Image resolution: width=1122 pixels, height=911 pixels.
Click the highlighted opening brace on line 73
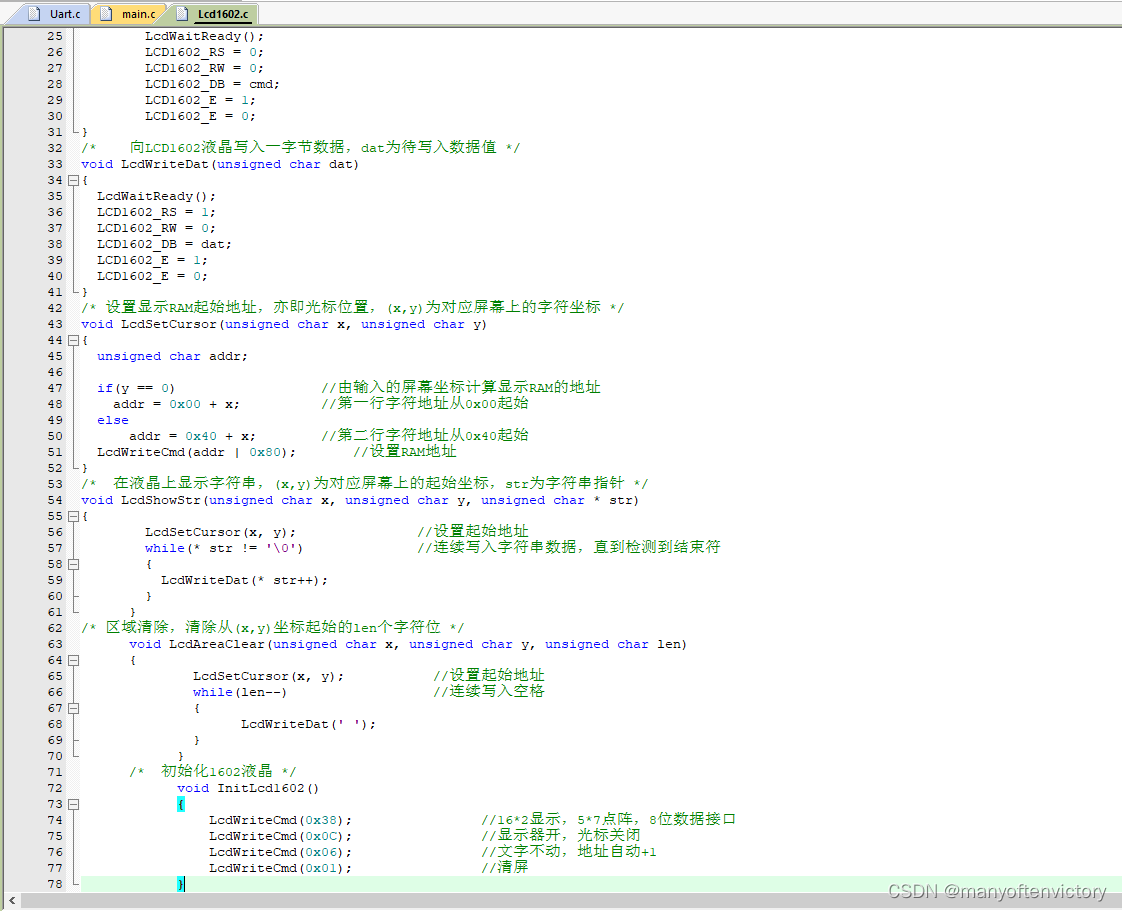181,804
